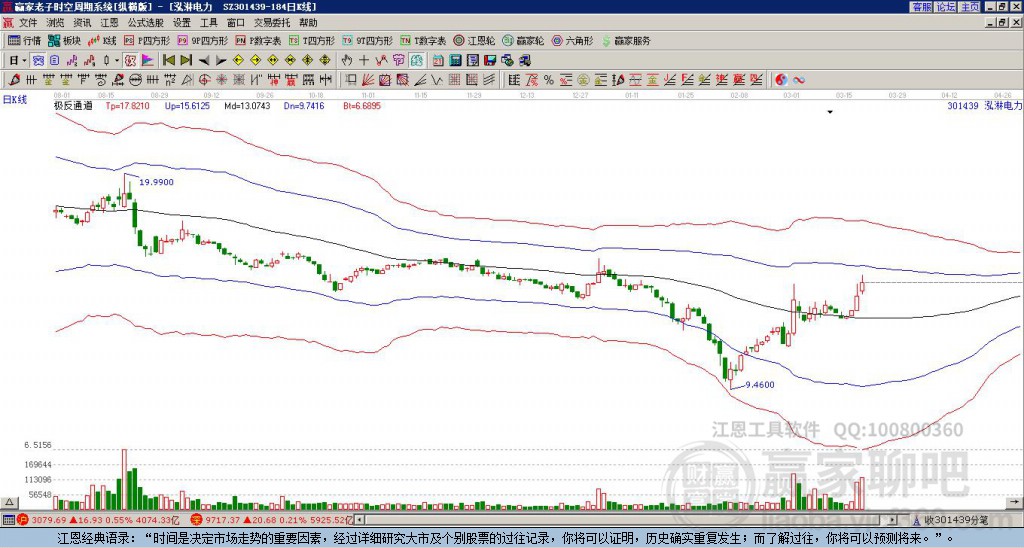Open the 江恩 menu
1024x548 pixels.
[110, 23]
